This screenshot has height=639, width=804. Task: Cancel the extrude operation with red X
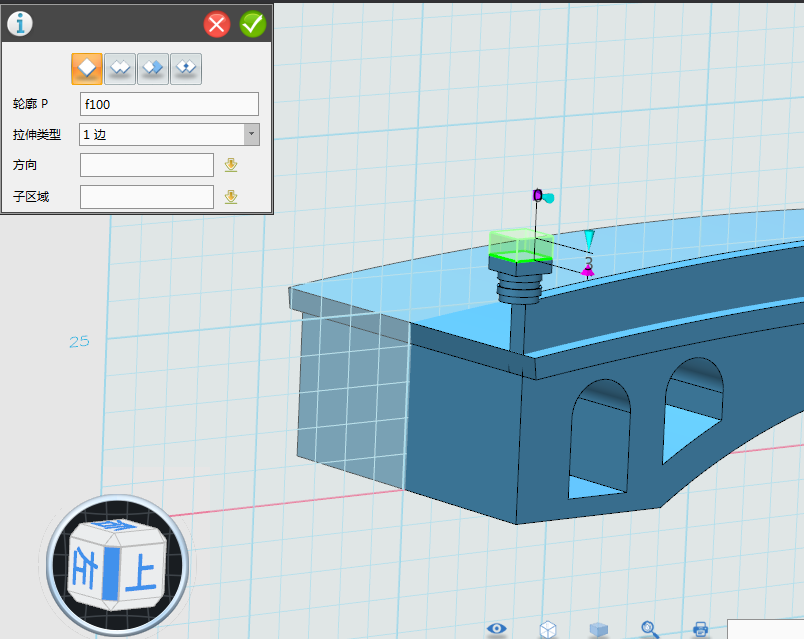pyautogui.click(x=217, y=24)
